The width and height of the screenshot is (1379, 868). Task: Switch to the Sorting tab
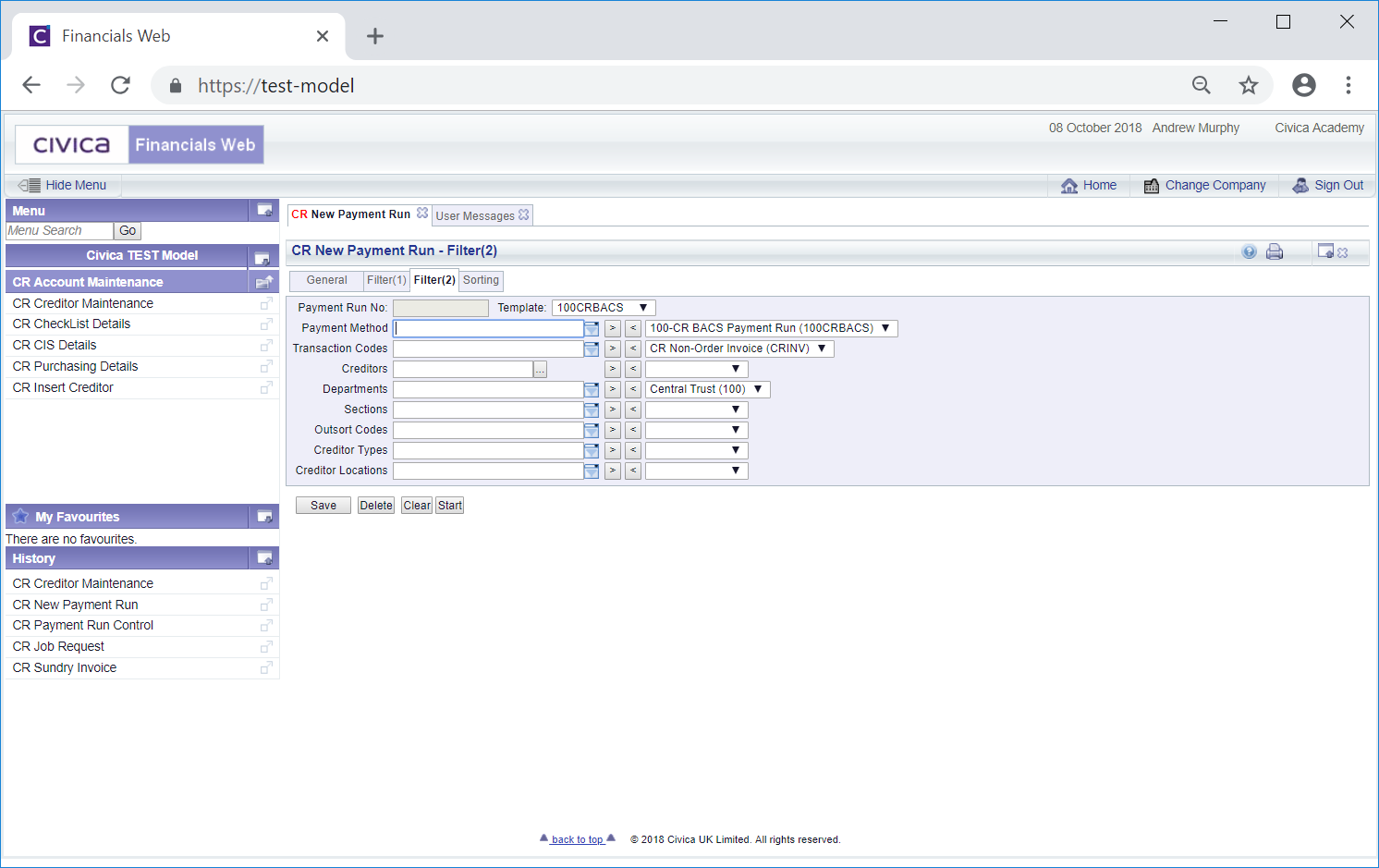pyautogui.click(x=481, y=280)
